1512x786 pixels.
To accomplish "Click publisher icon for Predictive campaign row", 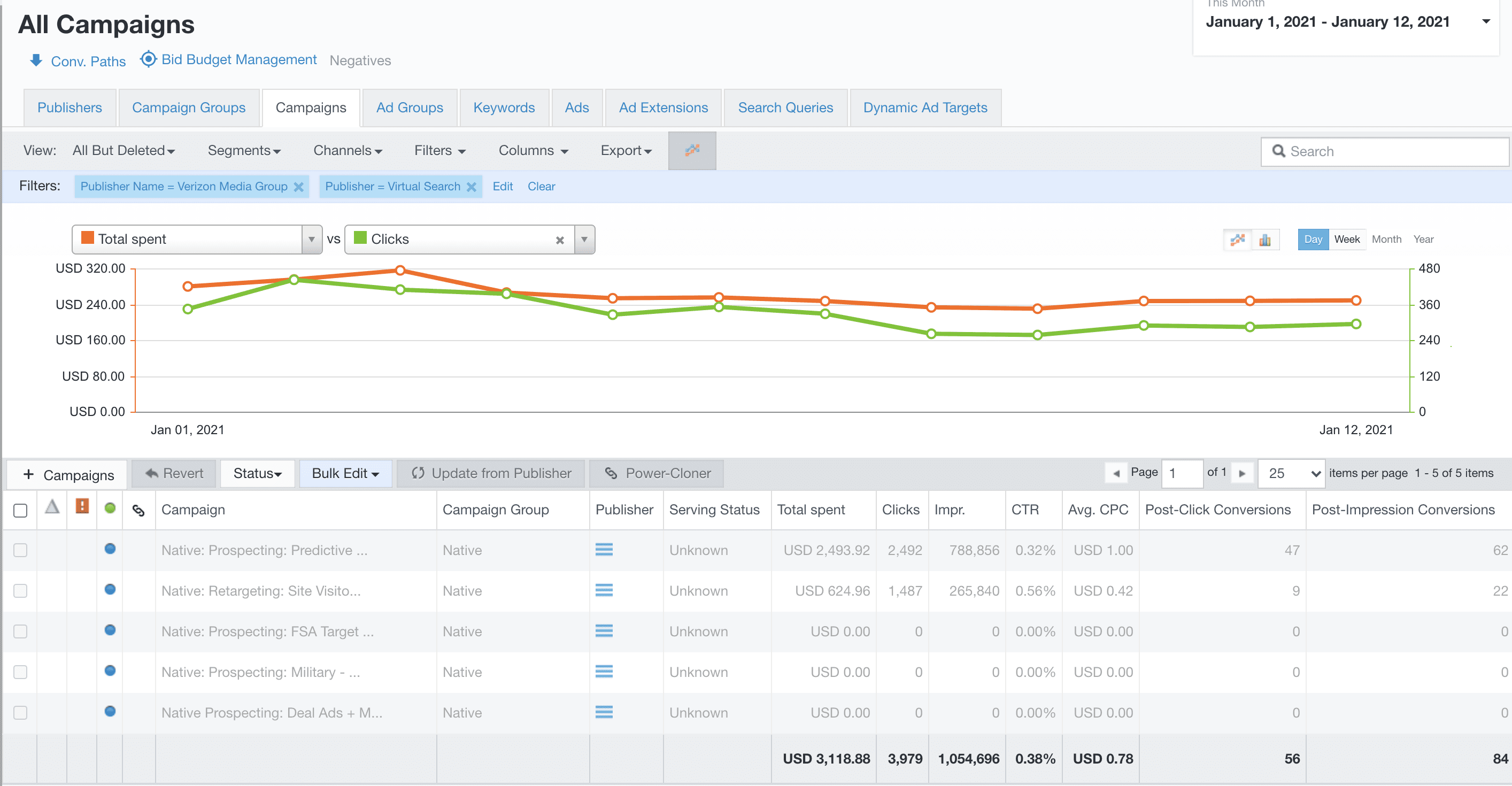I will click(604, 550).
